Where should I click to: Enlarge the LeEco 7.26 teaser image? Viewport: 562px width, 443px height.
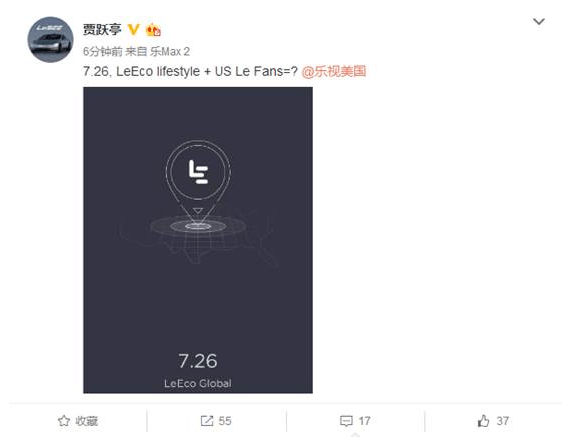pos(198,240)
